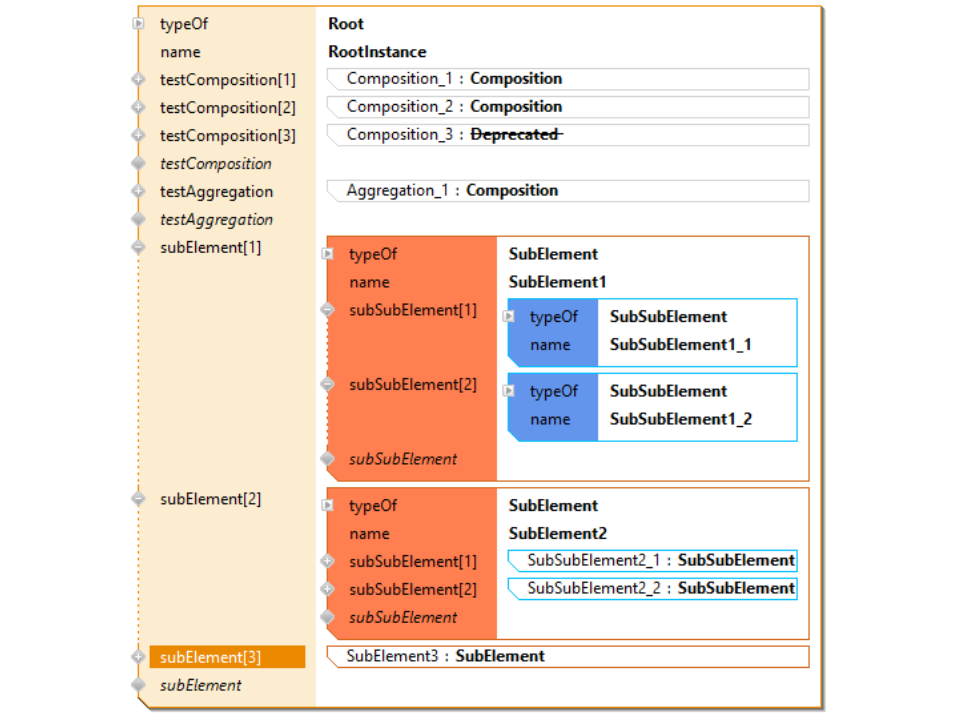Select italic subSubElement label in SubElement1 block
This screenshot has height=720, width=960.
point(403,459)
